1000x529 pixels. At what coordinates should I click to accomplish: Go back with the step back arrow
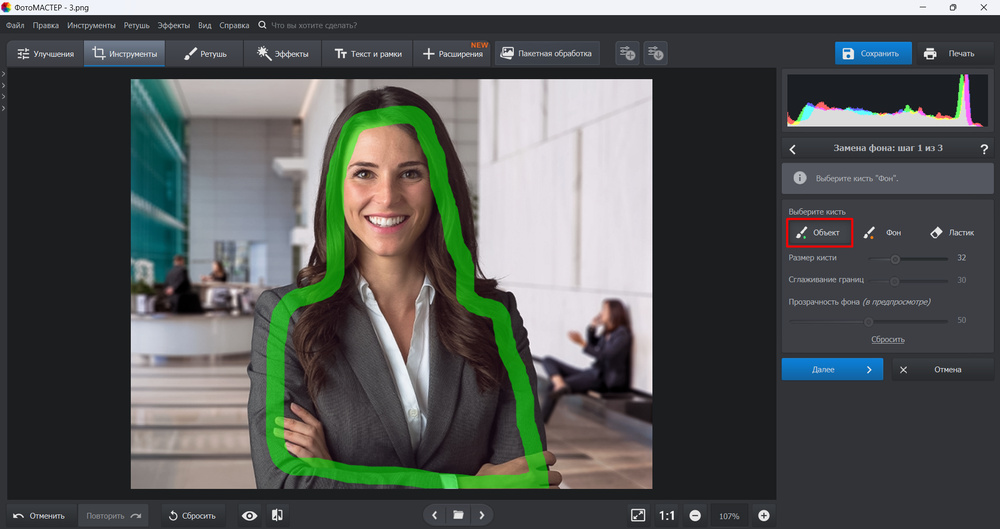793,149
